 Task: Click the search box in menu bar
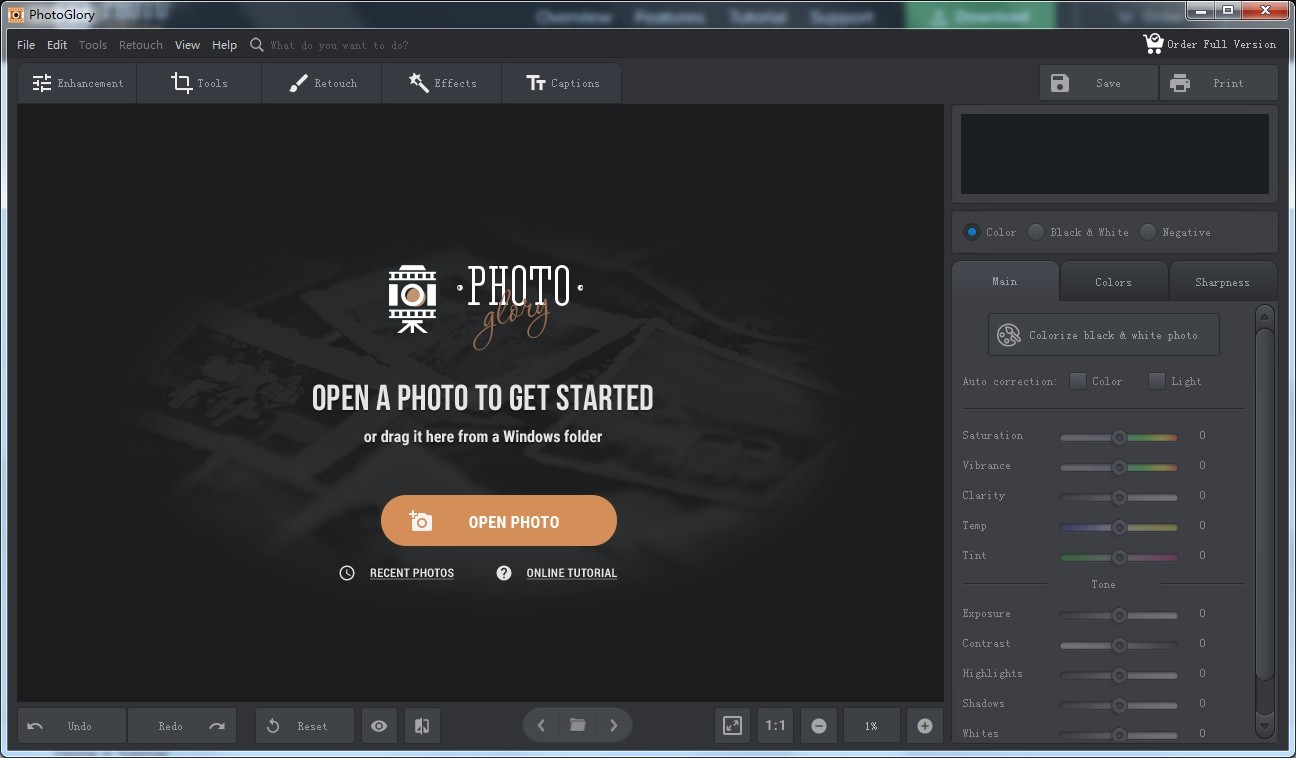coord(340,45)
